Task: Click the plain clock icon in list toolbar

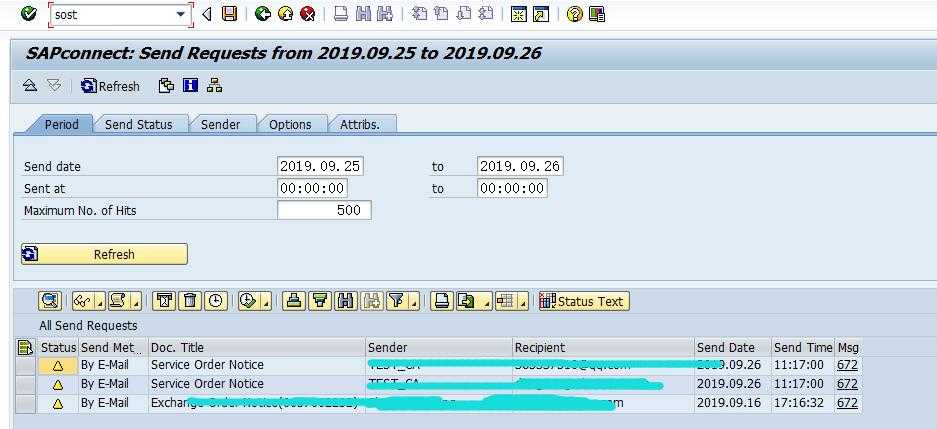Action: pyautogui.click(x=216, y=301)
